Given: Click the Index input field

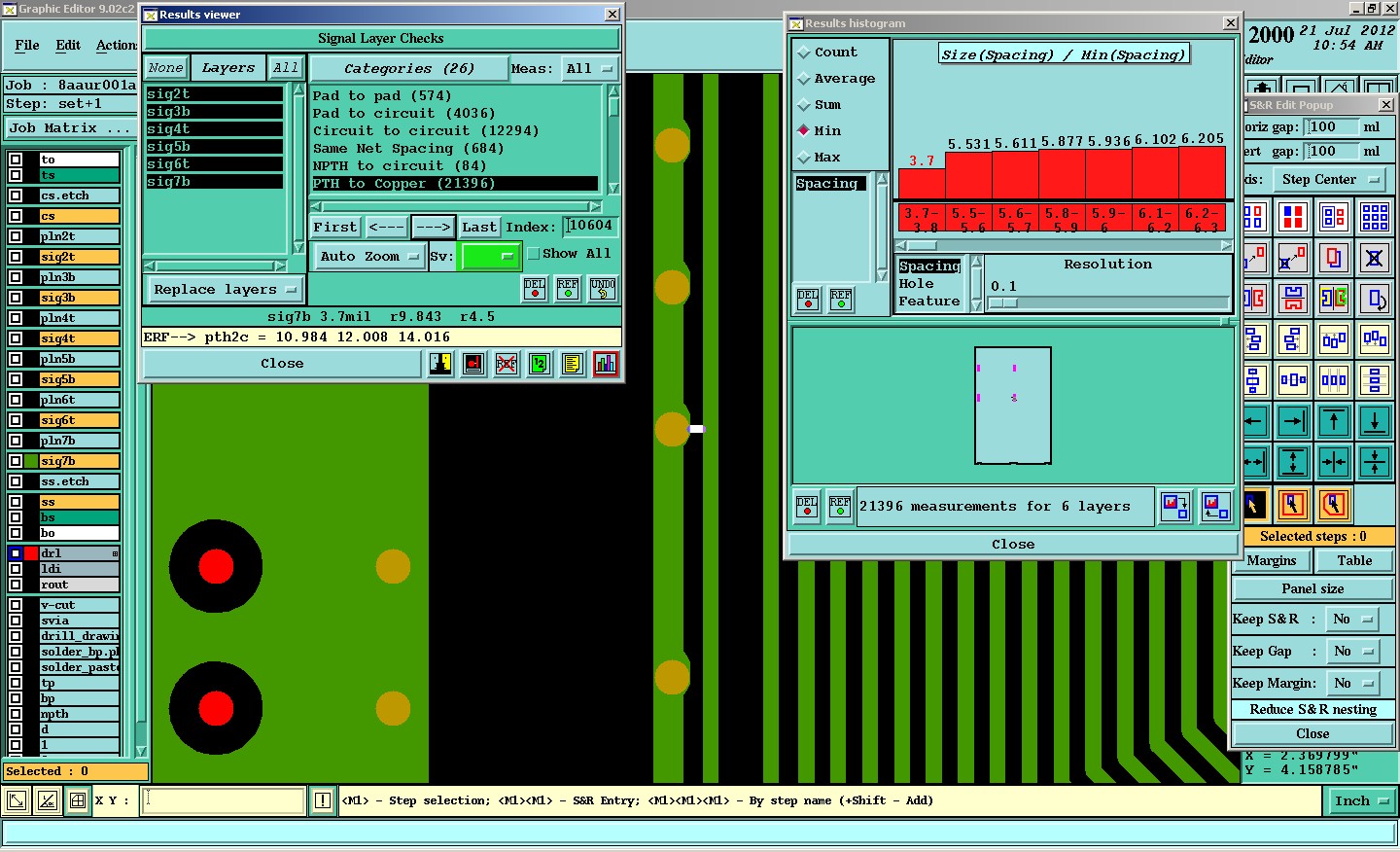Looking at the screenshot, I should pyautogui.click(x=591, y=227).
